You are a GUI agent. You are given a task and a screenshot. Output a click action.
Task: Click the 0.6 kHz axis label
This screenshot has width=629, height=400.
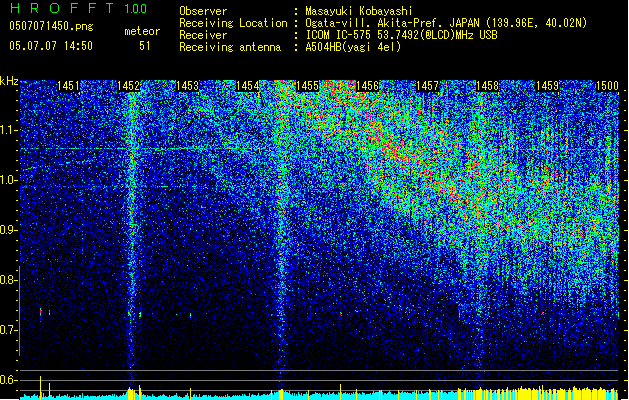point(9,380)
